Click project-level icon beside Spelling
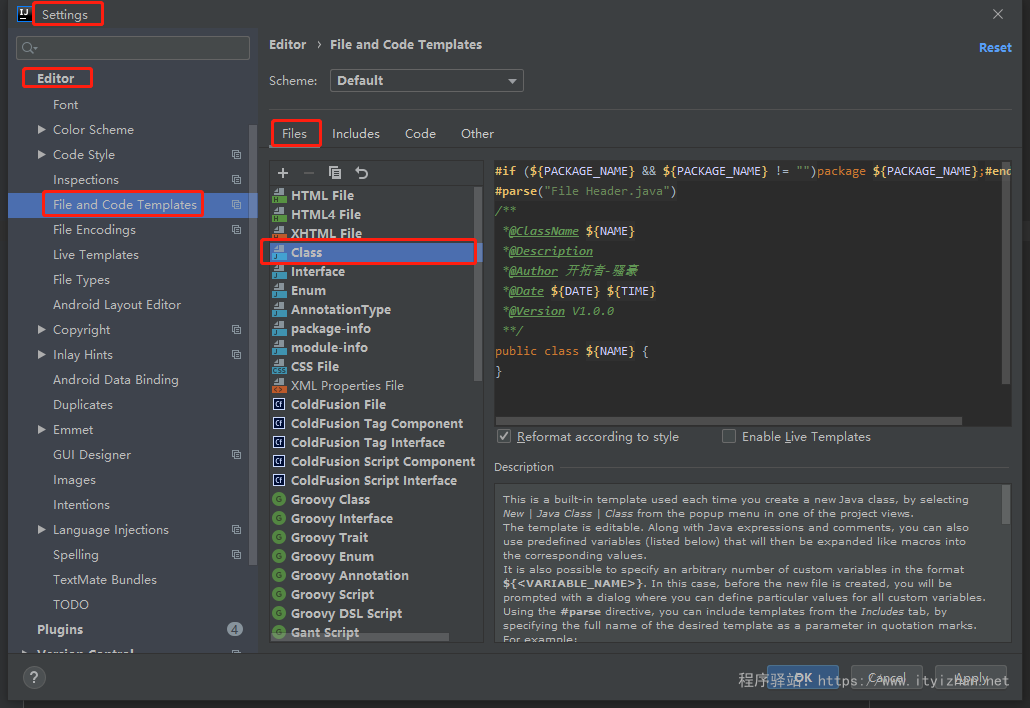This screenshot has width=1030, height=708. tap(236, 554)
